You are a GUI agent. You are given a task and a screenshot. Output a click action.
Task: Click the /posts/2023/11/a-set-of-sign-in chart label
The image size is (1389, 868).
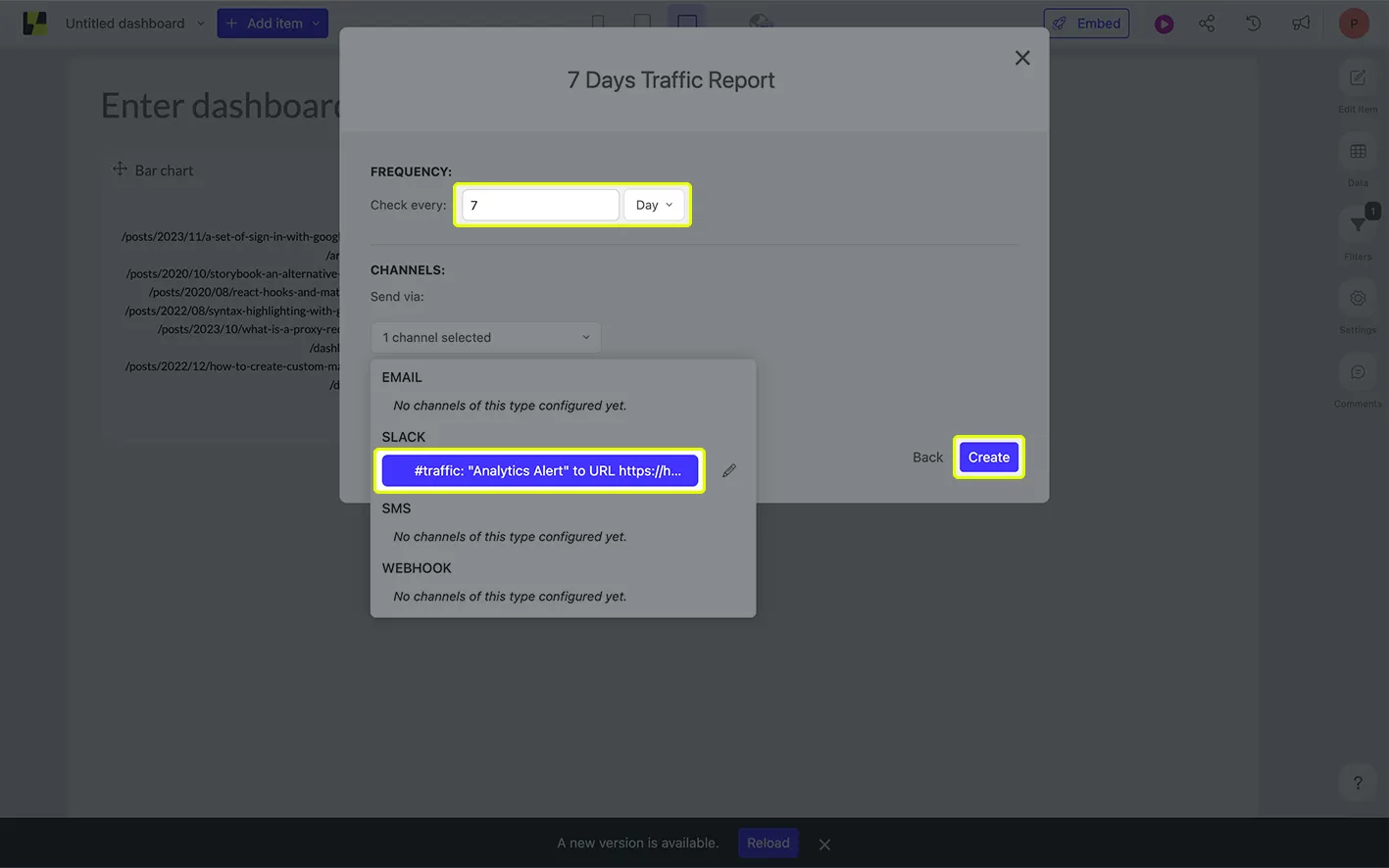pyautogui.click(x=230, y=236)
